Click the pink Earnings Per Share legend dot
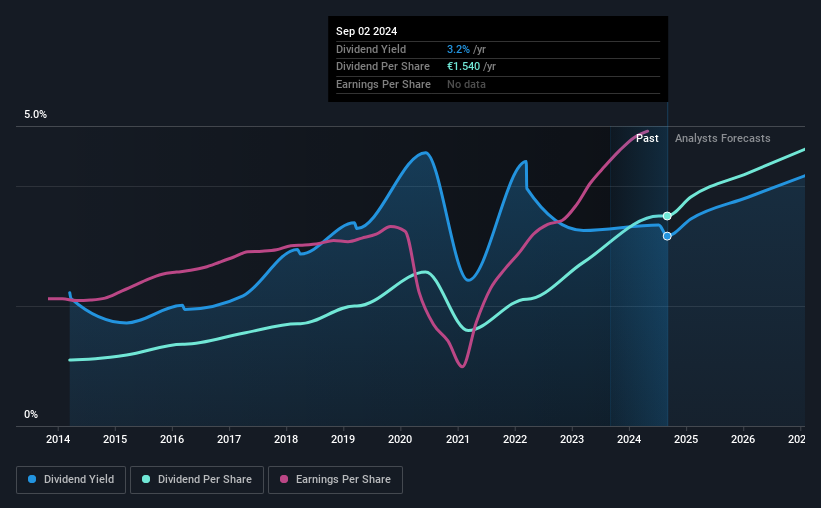Viewport: 821px width, 508px height. coord(284,479)
